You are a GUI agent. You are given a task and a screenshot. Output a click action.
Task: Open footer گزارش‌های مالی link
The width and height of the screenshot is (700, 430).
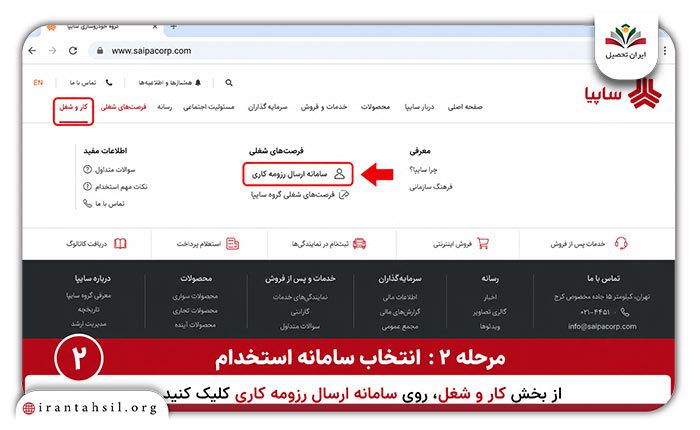[400, 312]
